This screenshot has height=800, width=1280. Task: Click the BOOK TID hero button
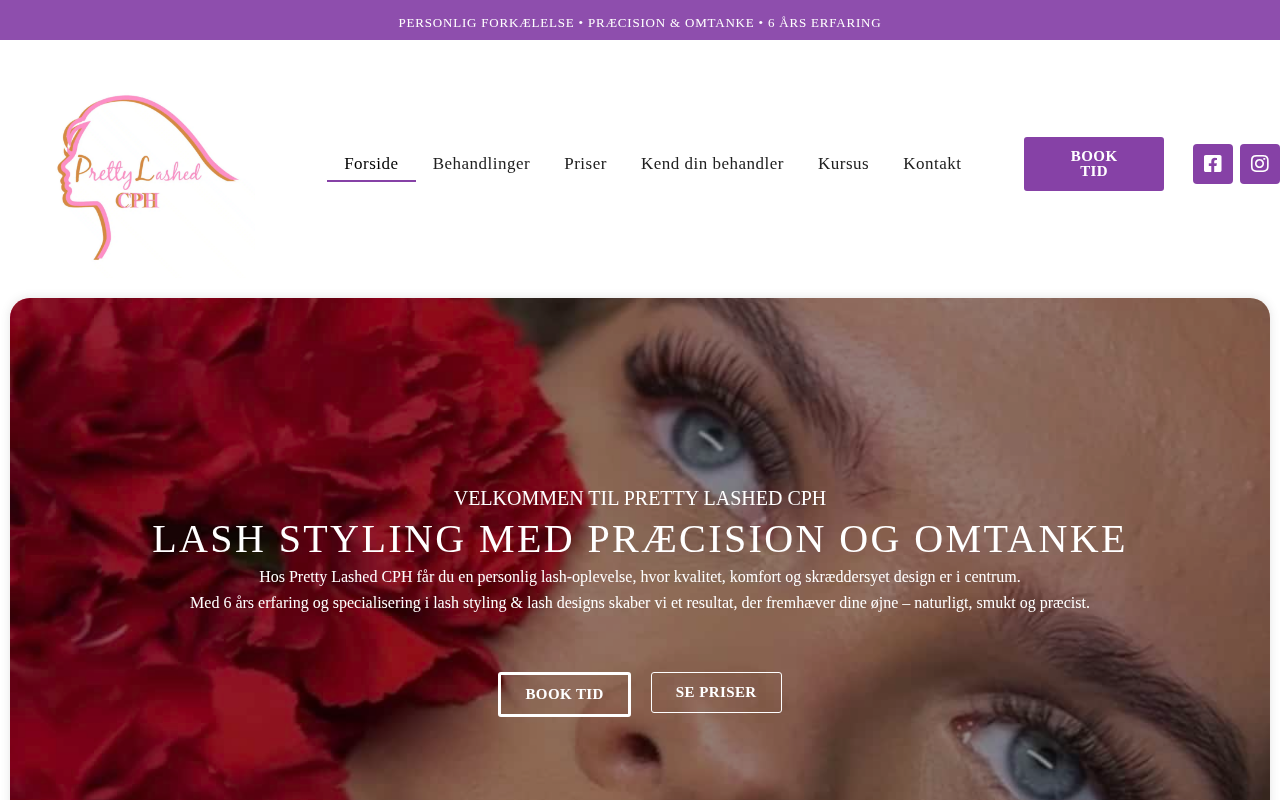pos(564,694)
